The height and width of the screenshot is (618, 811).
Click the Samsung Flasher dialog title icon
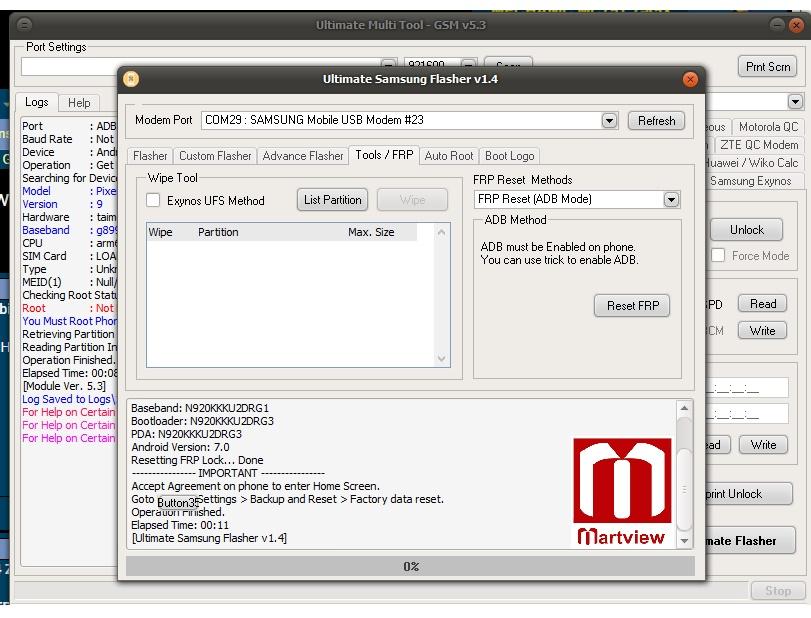tap(131, 79)
